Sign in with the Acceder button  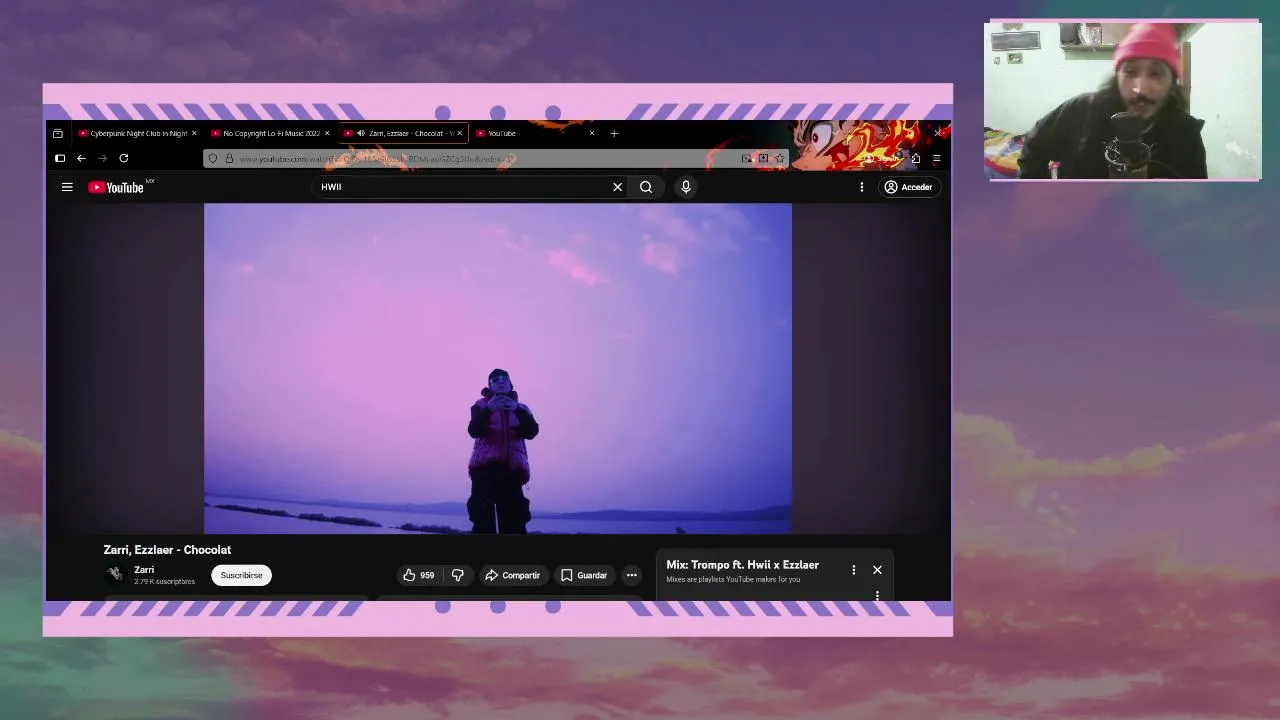908,187
